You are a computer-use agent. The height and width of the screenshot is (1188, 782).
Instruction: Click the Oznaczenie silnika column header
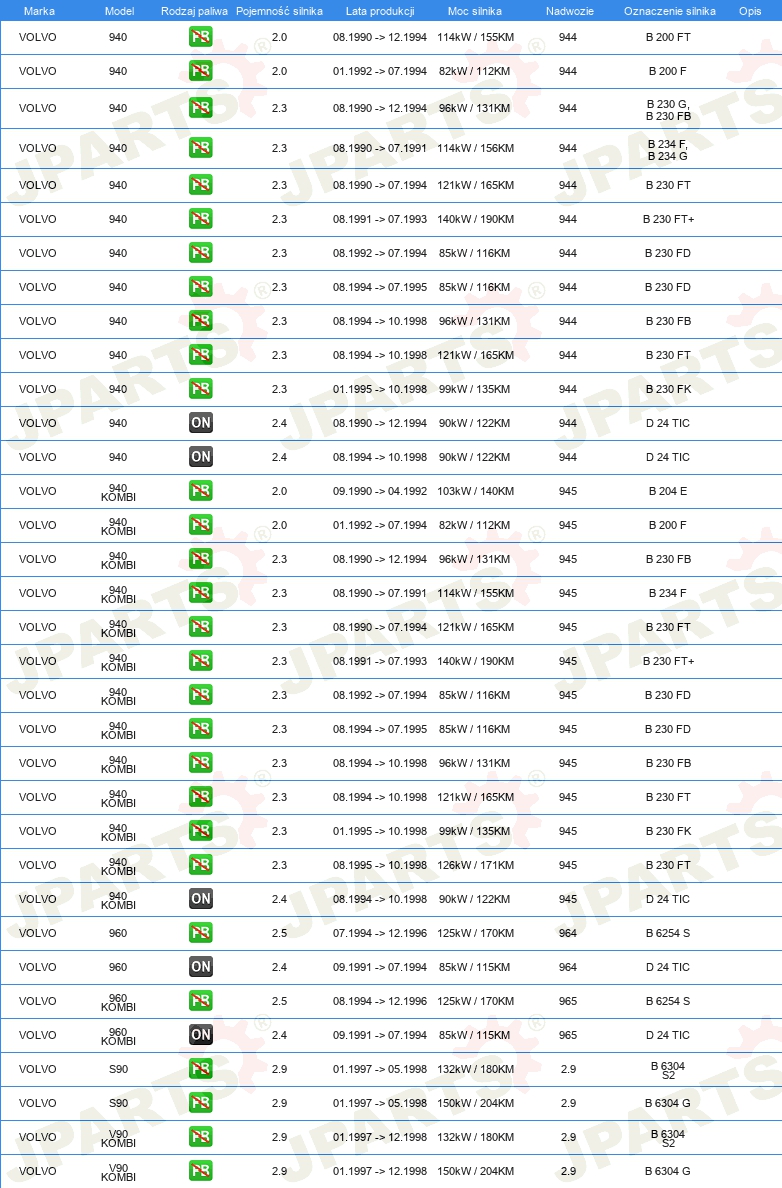coord(669,11)
